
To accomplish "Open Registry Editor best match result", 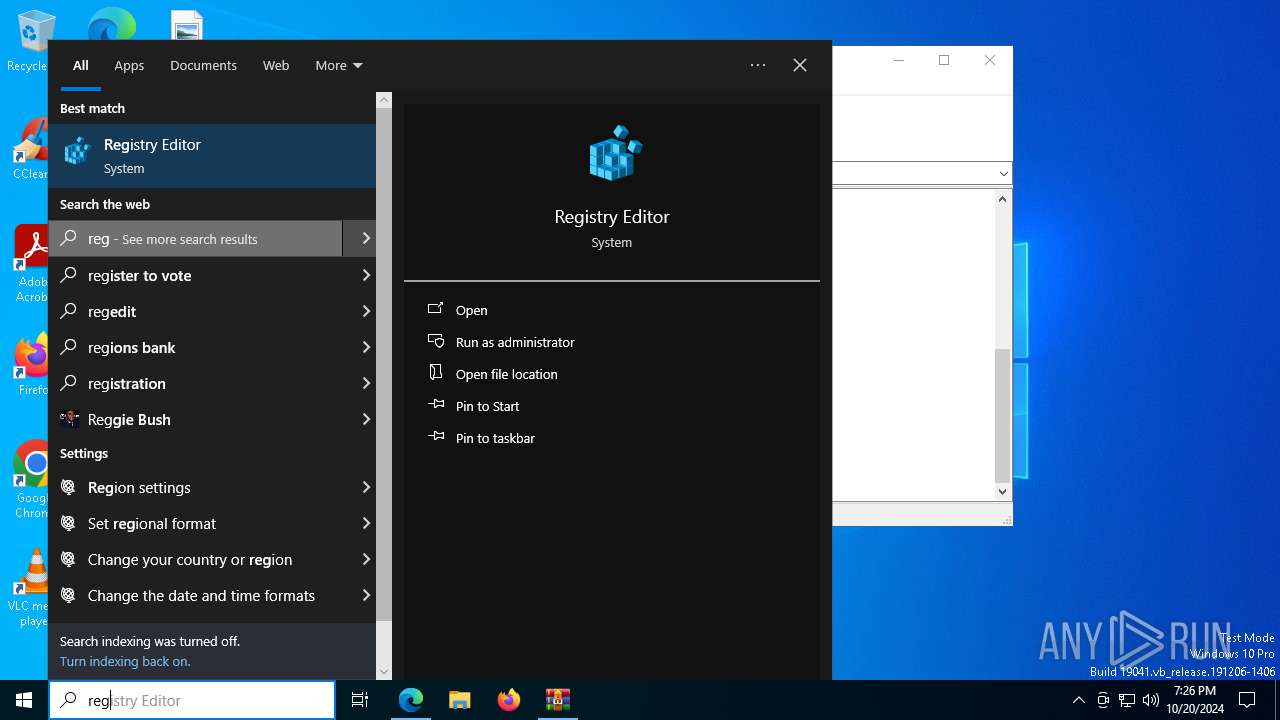I will (212, 156).
